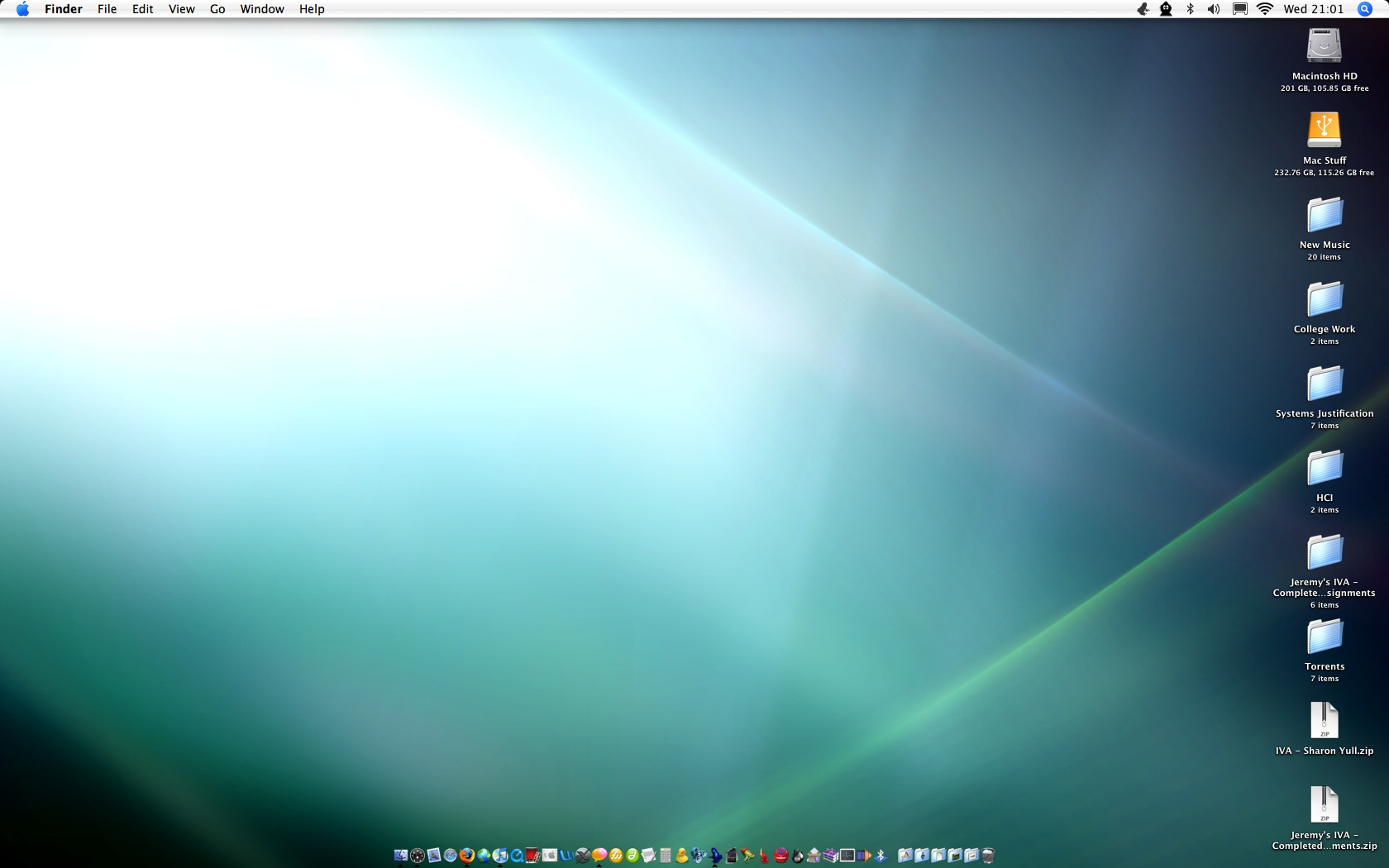Open Calculator from the Dock
This screenshot has width=1389, height=868.
tap(666, 856)
